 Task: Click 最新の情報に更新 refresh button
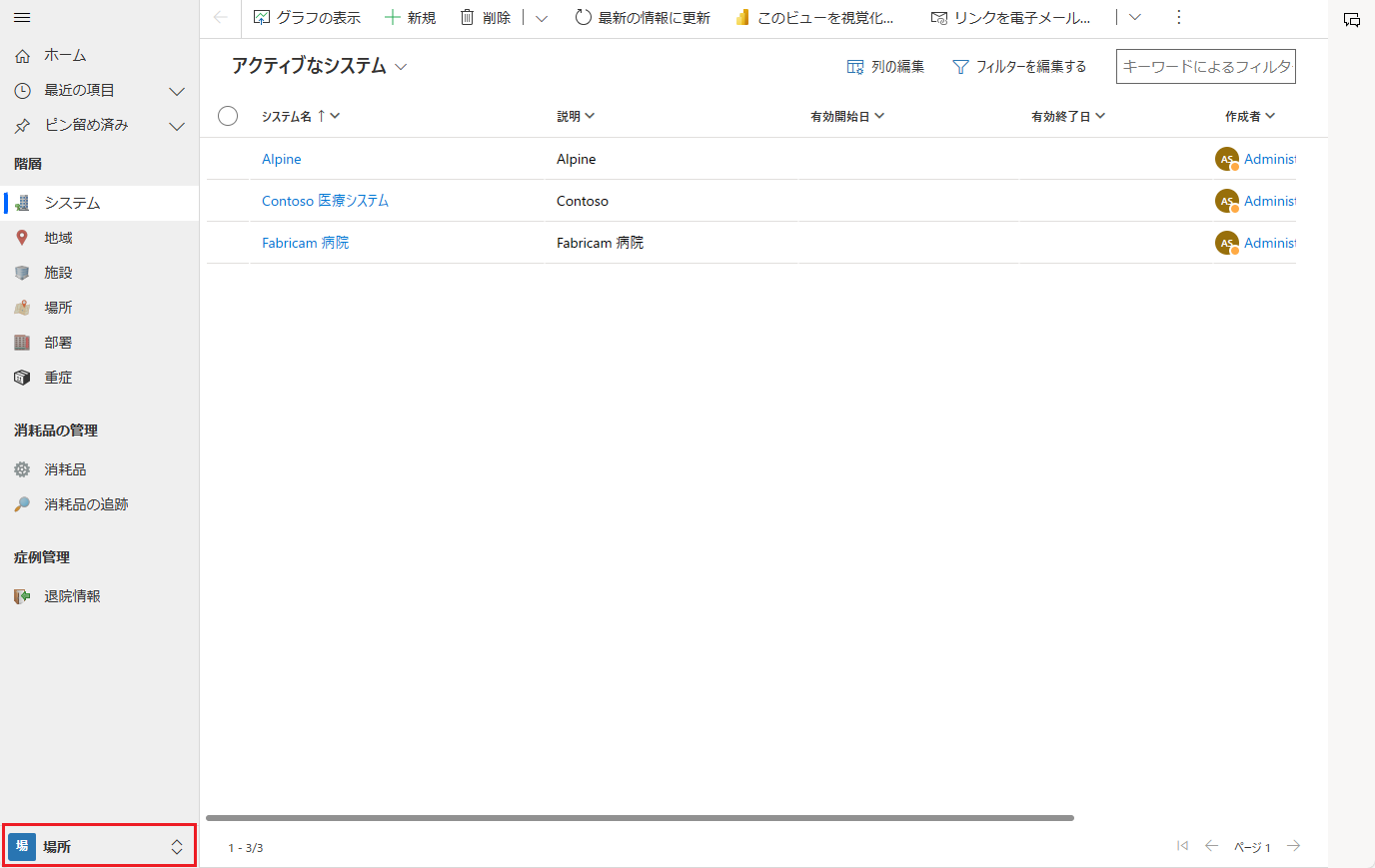(643, 18)
